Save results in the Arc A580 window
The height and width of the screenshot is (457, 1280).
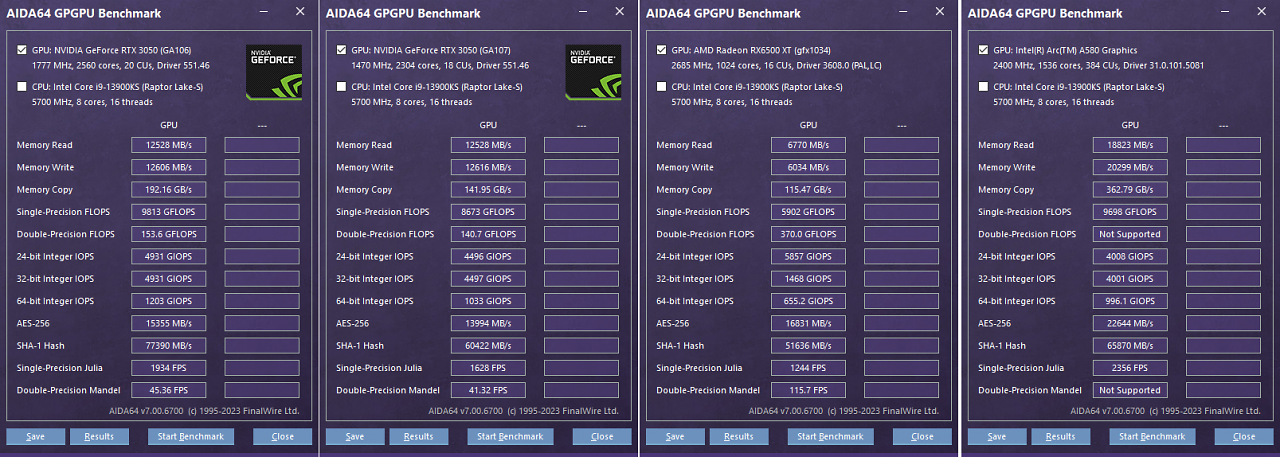997,436
